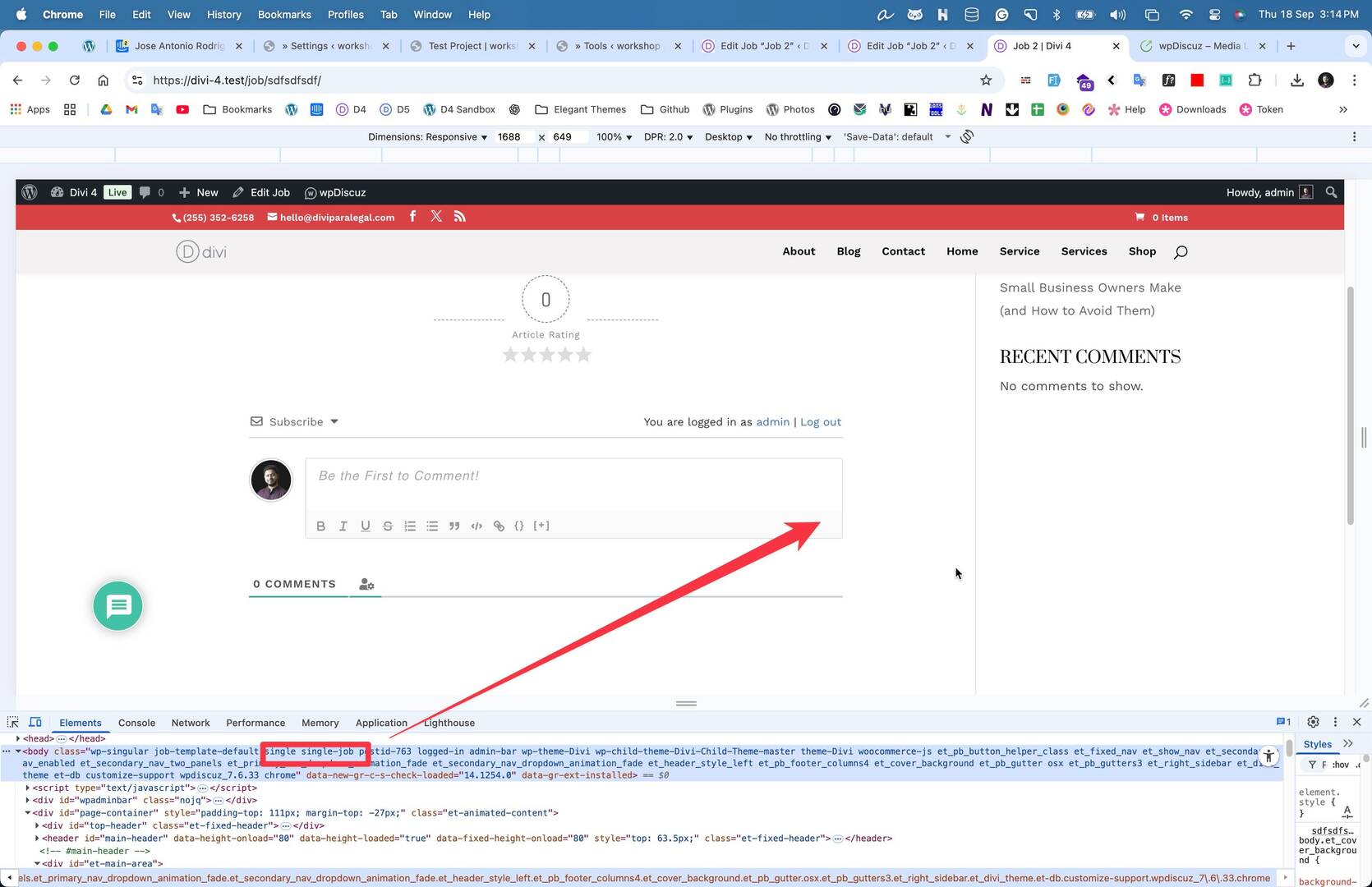Screen dimensions: 1372x887
Task: Open the No throttling dropdown
Action: click(x=798, y=137)
